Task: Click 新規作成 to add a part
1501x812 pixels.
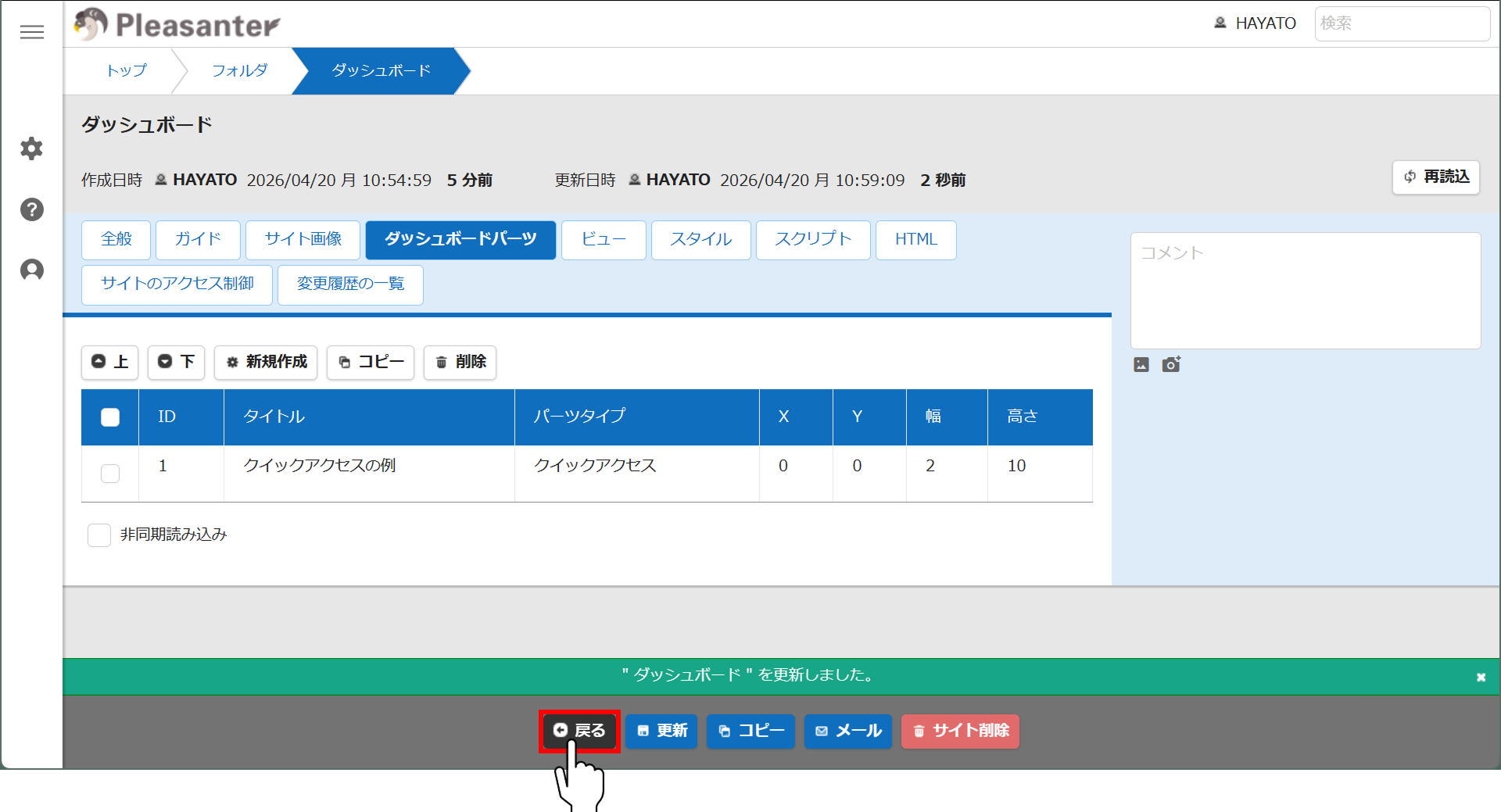Action: pos(266,362)
